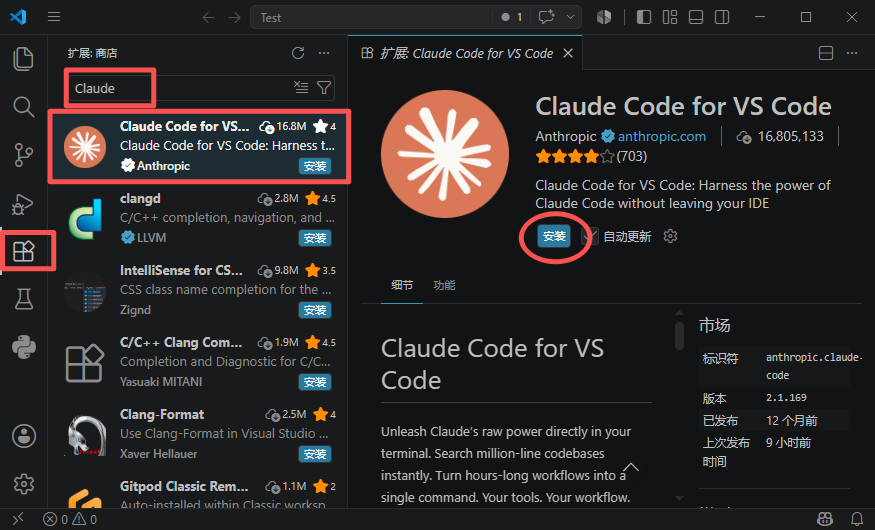Click the VS Code logo in title bar
Viewport: 875px width, 530px height.
tap(18, 17)
